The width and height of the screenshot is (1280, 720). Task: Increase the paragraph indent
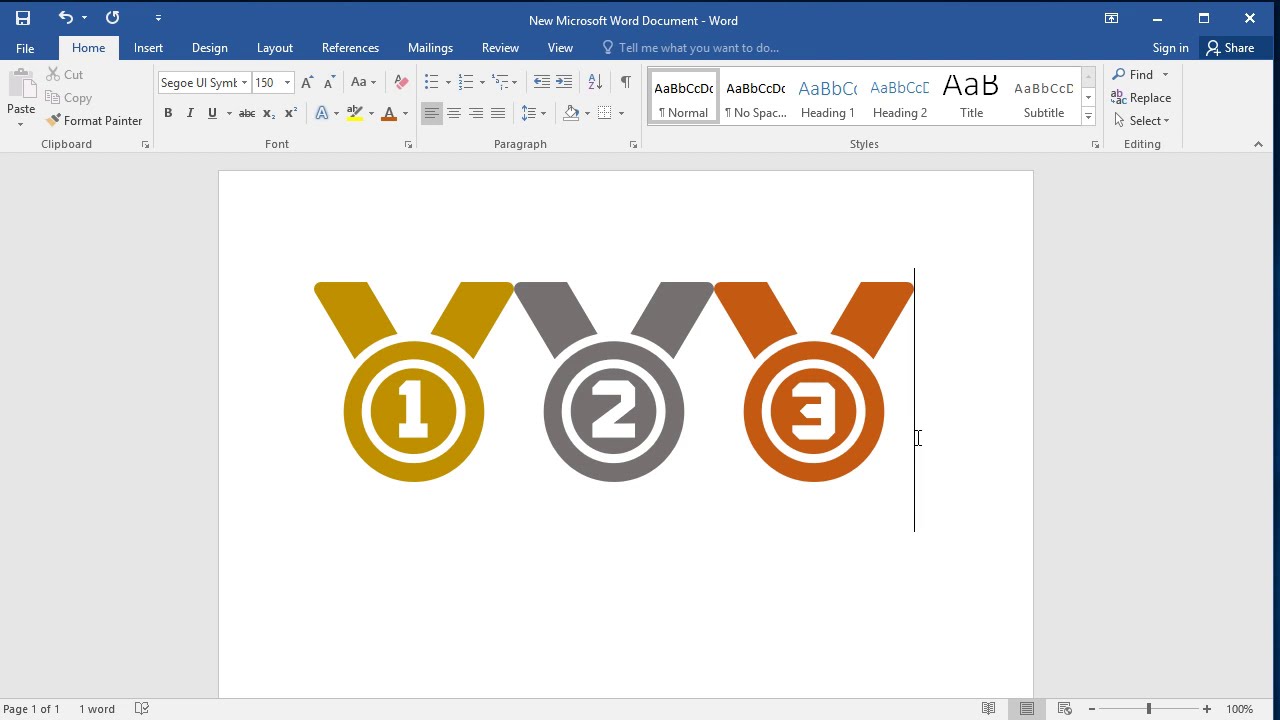coord(564,83)
